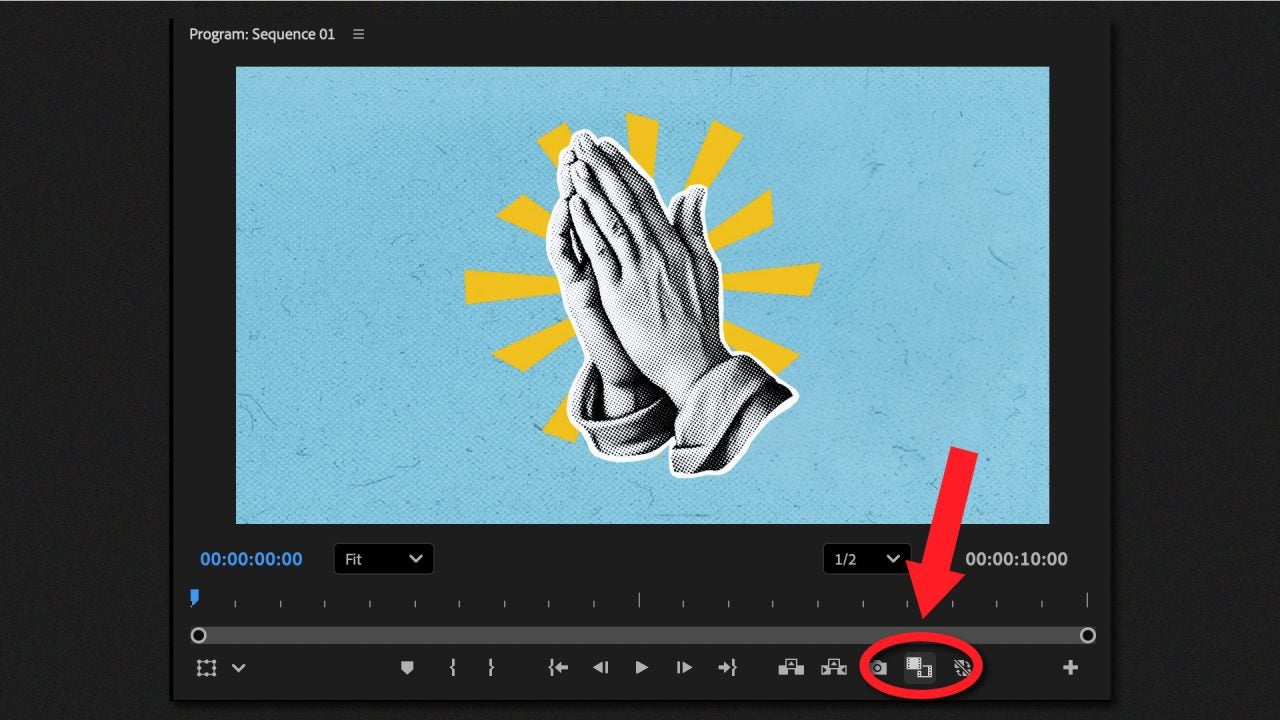This screenshot has width=1280, height=720.
Task: Click the Extract icon
Action: [x=834, y=667]
